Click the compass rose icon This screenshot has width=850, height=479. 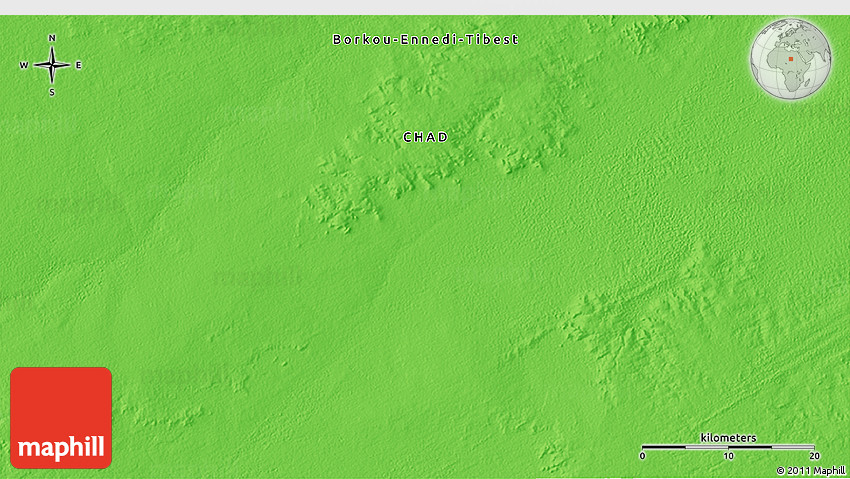pyautogui.click(x=51, y=65)
